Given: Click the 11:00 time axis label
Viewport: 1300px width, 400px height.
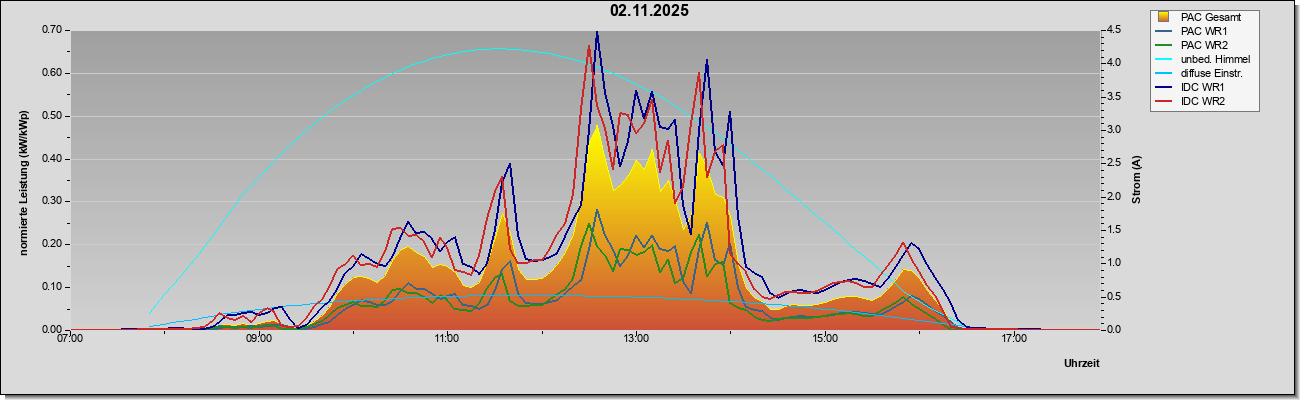Looking at the screenshot, I should [x=447, y=340].
